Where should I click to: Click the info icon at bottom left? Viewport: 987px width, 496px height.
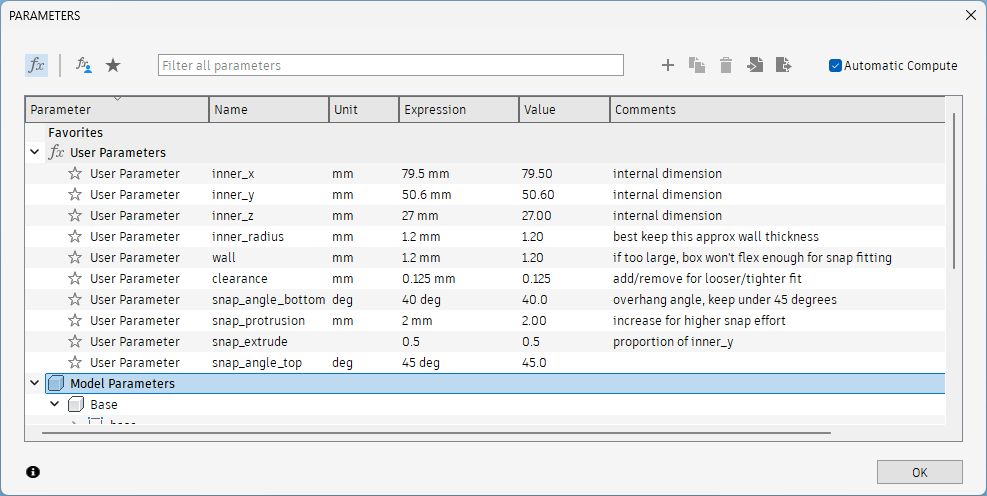(33, 471)
